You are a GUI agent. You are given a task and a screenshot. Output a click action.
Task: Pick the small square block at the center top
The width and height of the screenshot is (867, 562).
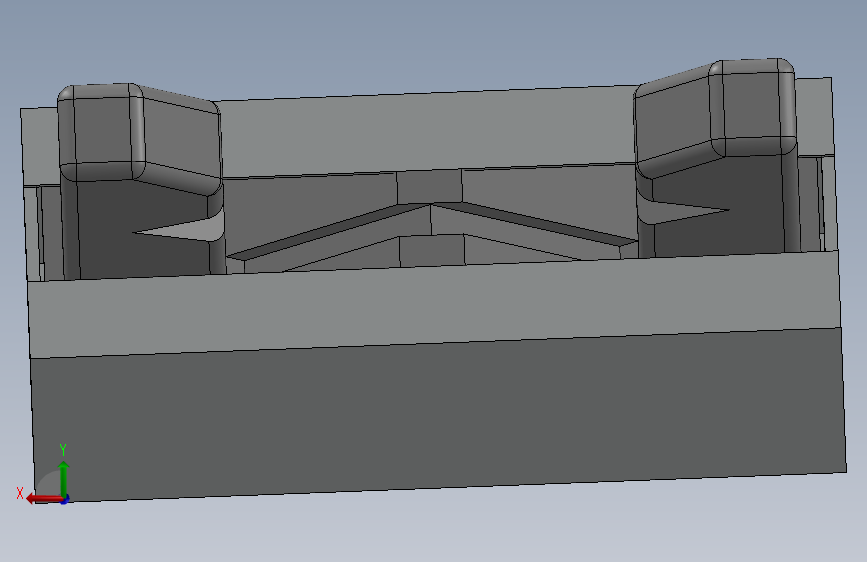(x=429, y=187)
